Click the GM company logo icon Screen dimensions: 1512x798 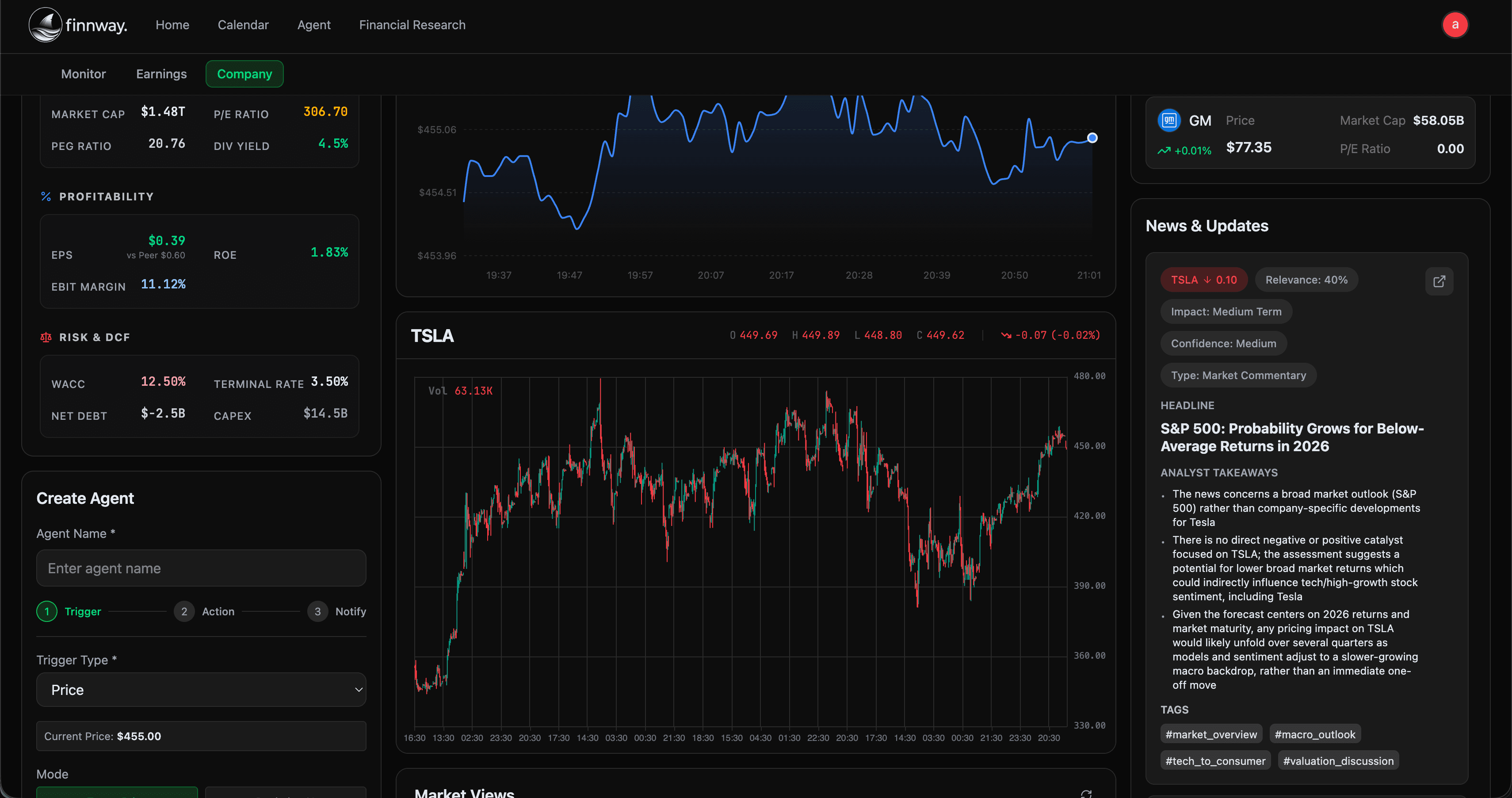click(x=1168, y=120)
